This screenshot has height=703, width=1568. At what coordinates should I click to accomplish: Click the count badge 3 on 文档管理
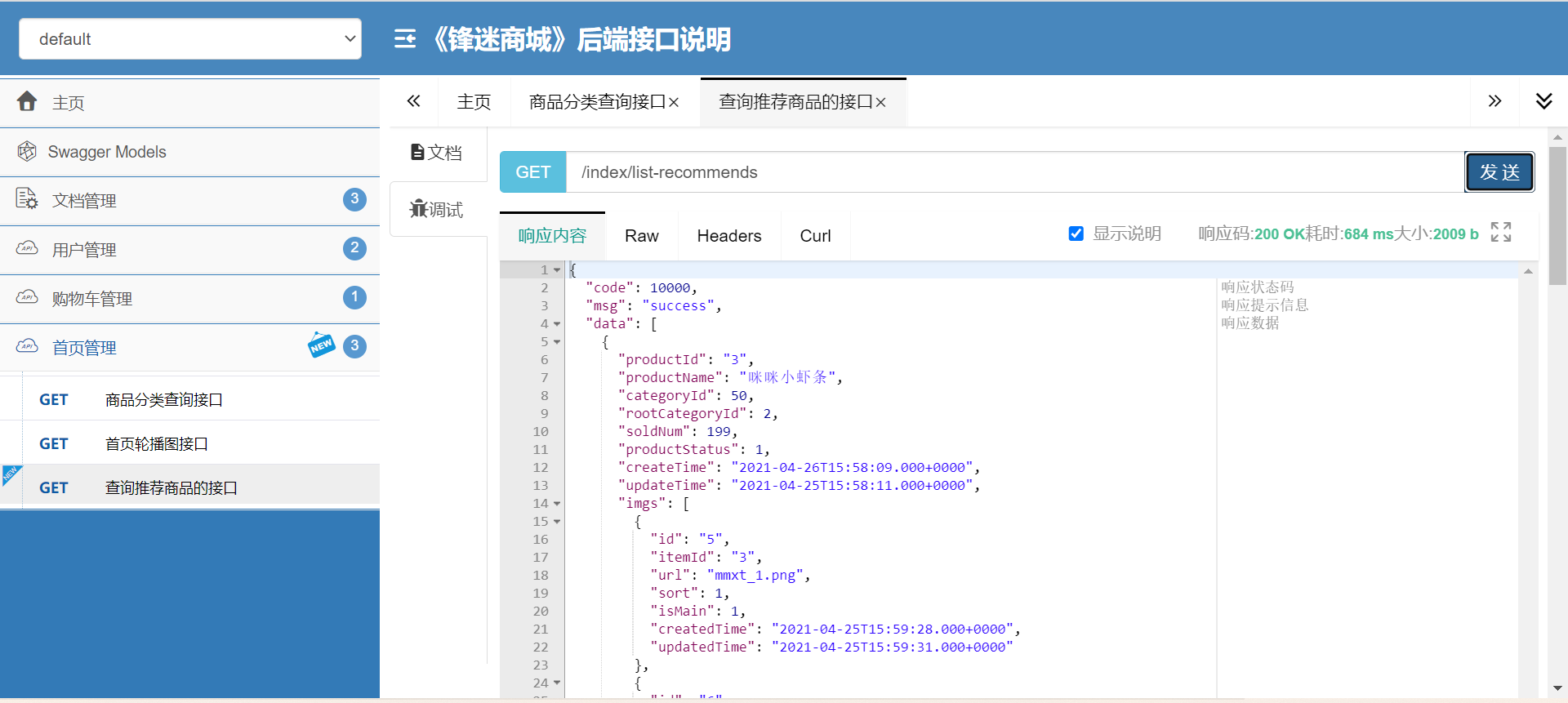pyautogui.click(x=354, y=199)
